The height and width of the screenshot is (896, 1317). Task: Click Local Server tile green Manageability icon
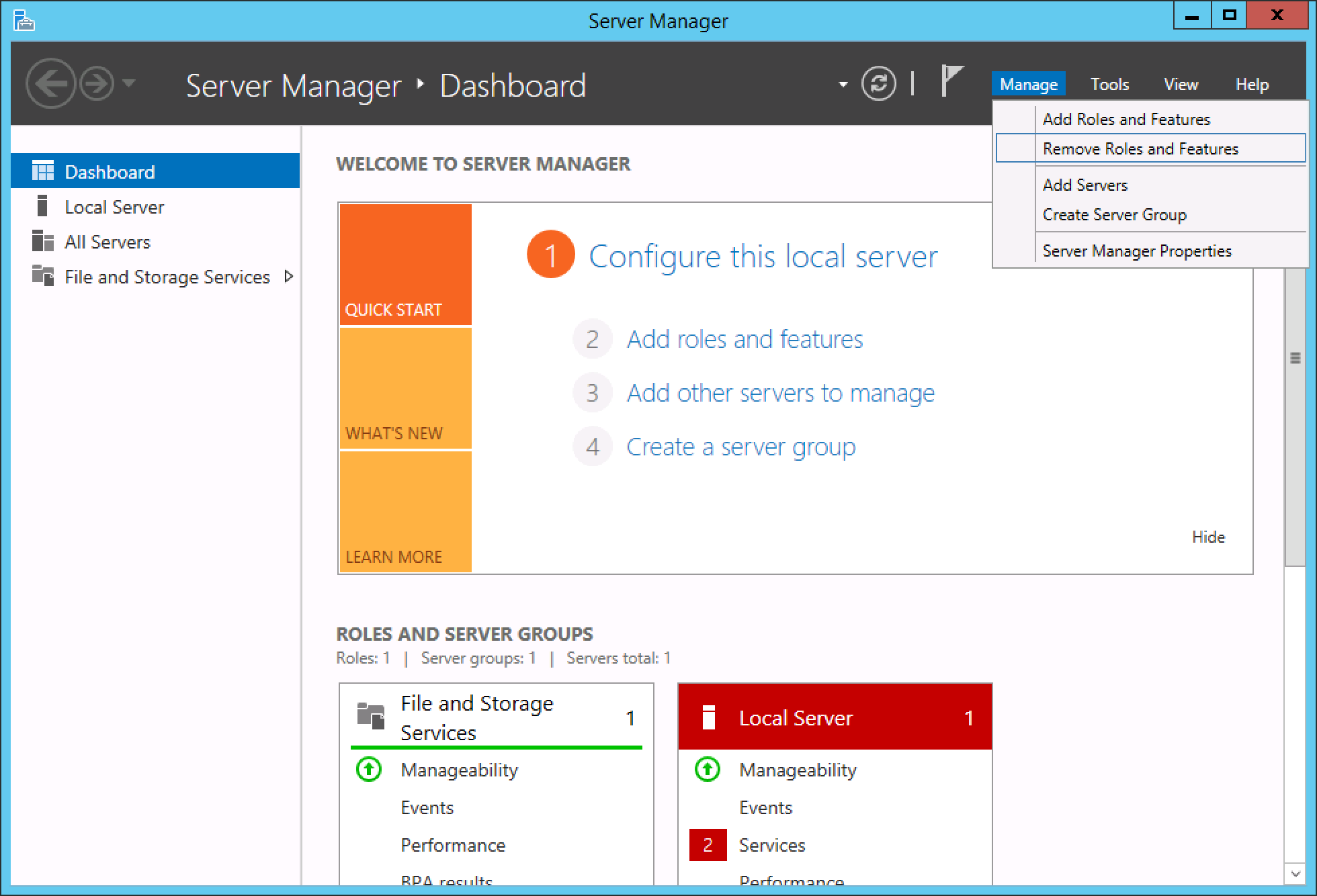[x=708, y=770]
